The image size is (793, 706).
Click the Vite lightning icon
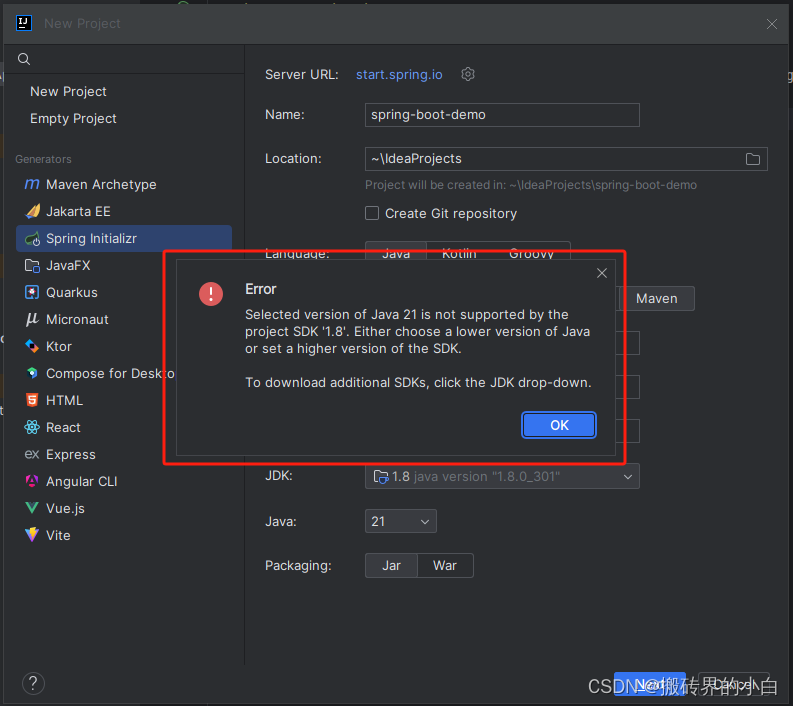(x=32, y=535)
